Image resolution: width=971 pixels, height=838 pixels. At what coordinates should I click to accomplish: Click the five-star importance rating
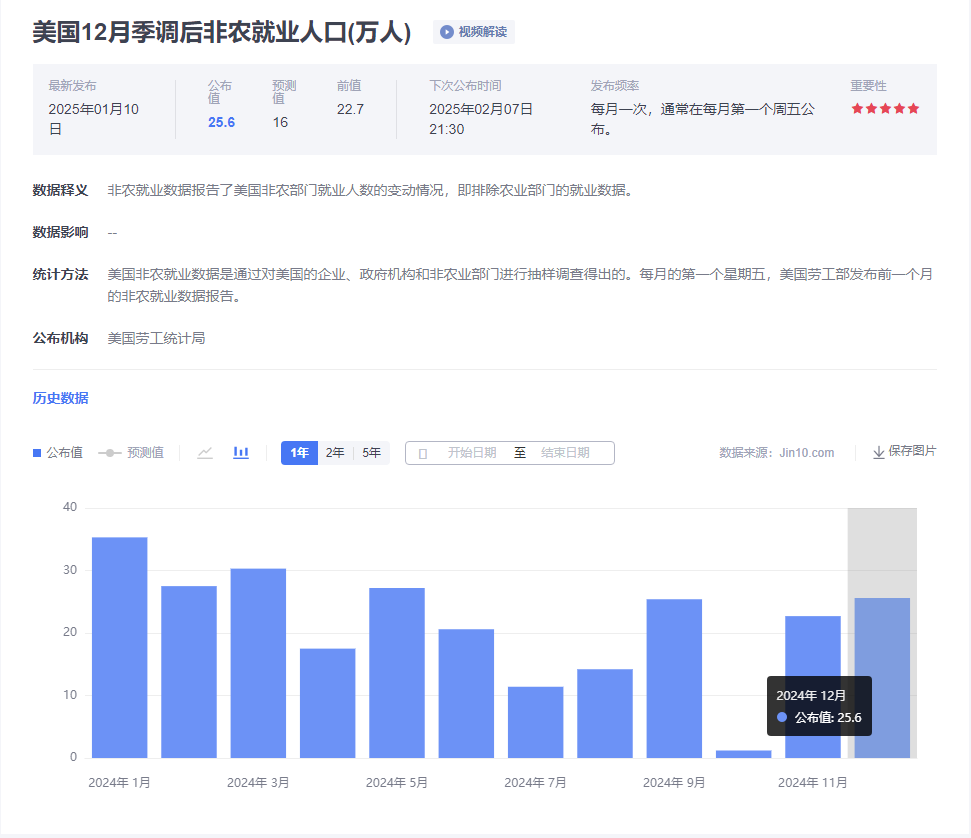pos(885,108)
